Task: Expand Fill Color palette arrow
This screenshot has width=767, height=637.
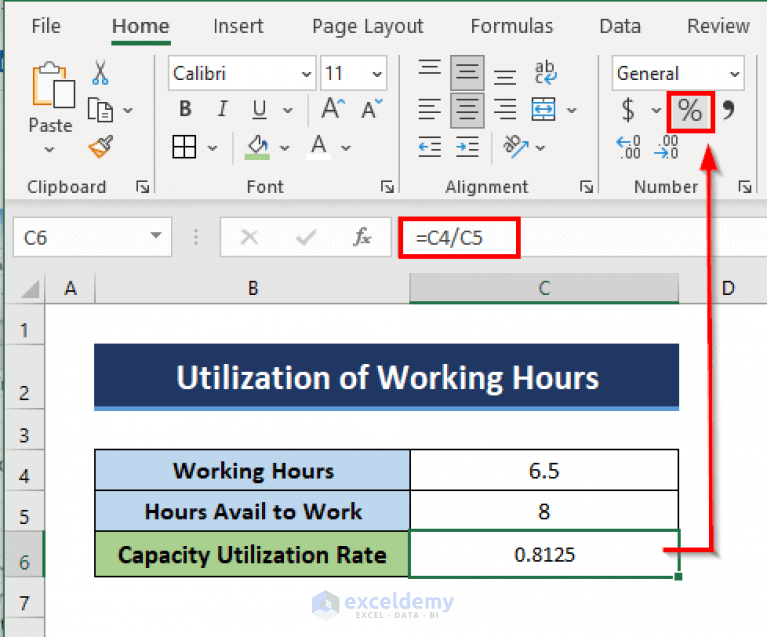Action: (285, 148)
